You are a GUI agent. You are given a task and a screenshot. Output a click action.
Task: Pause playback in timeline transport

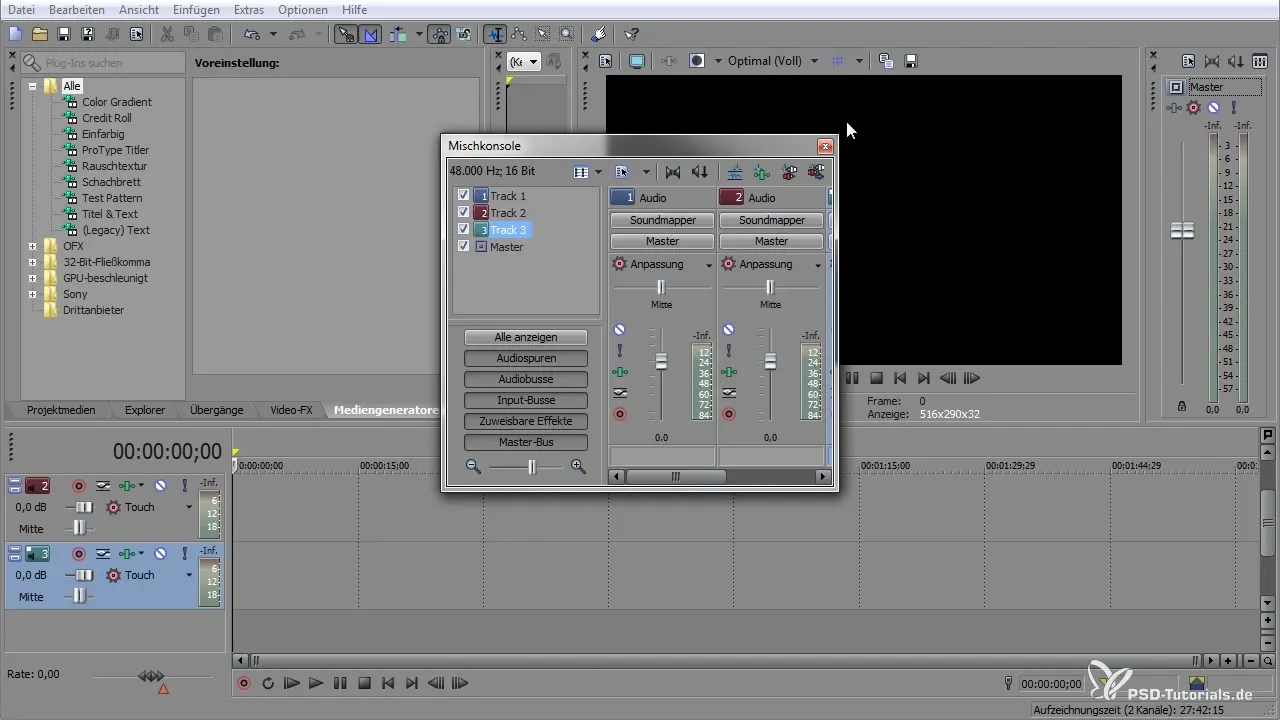(x=340, y=684)
